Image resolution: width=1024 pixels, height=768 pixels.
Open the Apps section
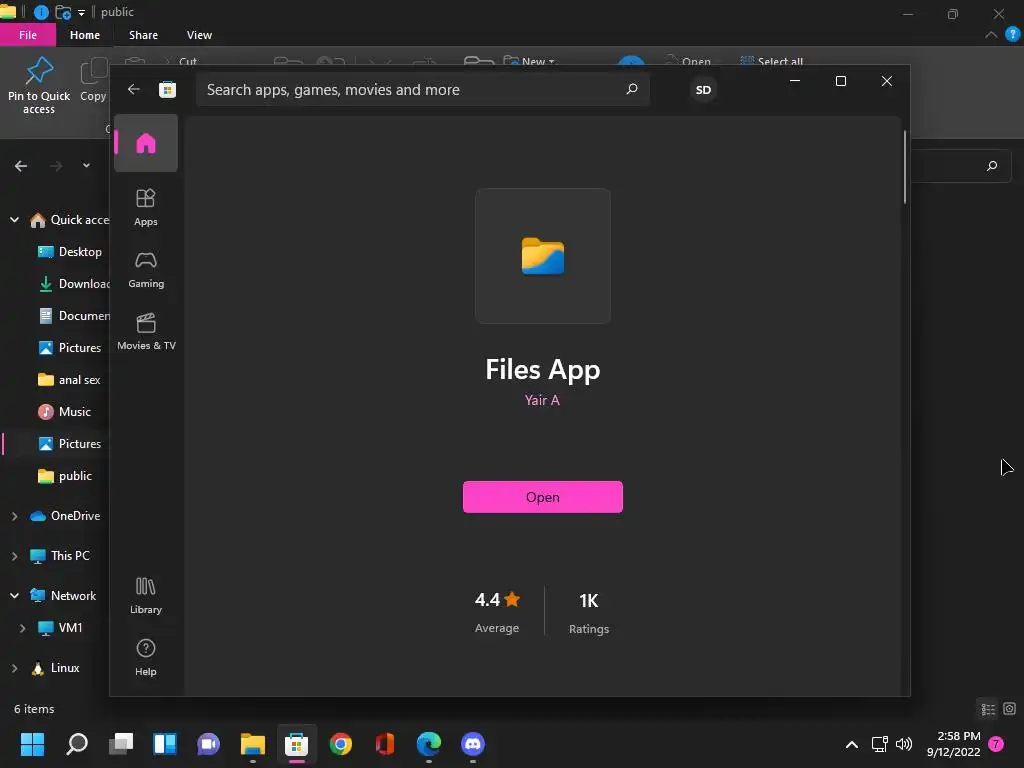pyautogui.click(x=146, y=208)
